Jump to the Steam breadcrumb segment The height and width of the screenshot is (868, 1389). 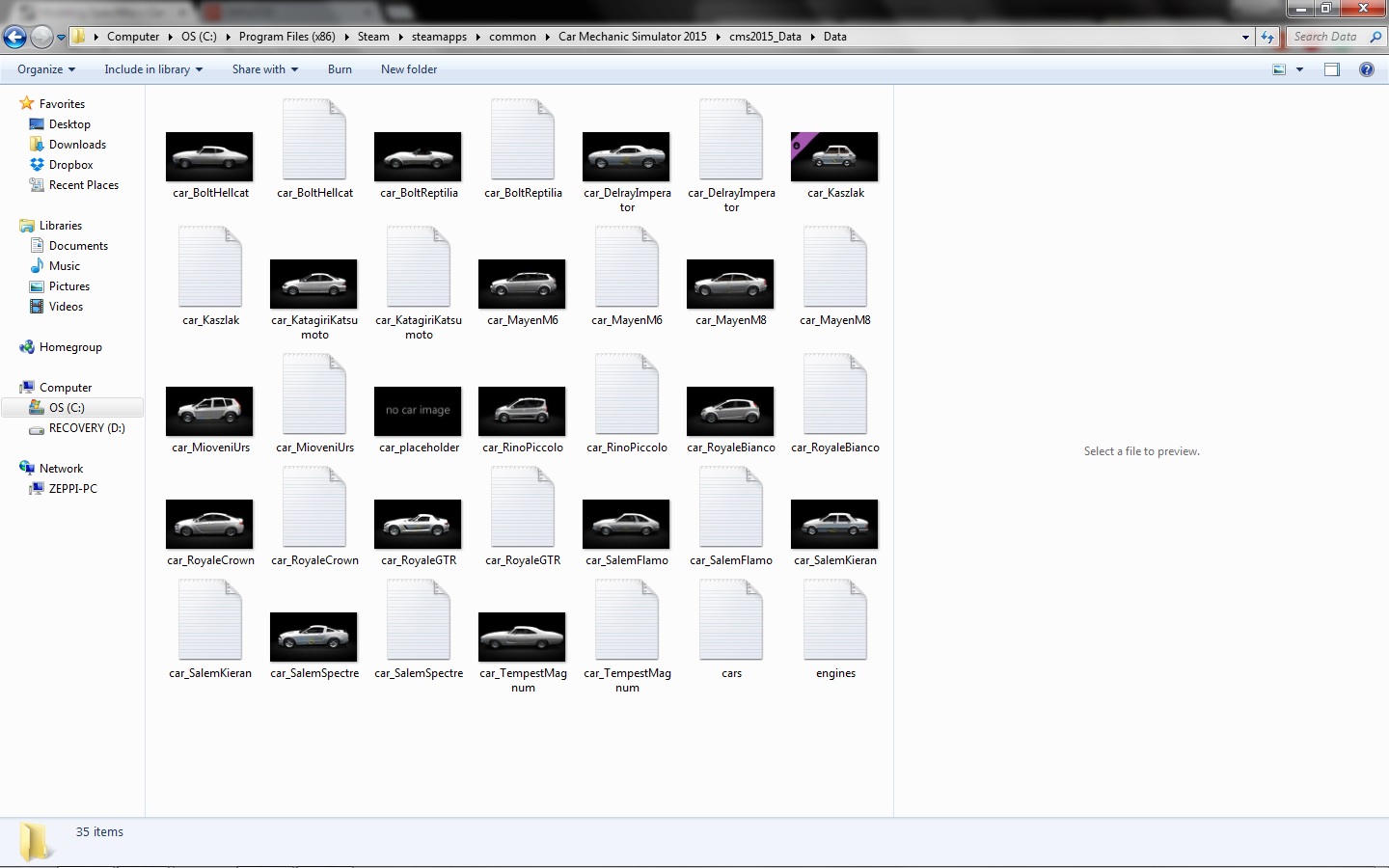point(373,37)
